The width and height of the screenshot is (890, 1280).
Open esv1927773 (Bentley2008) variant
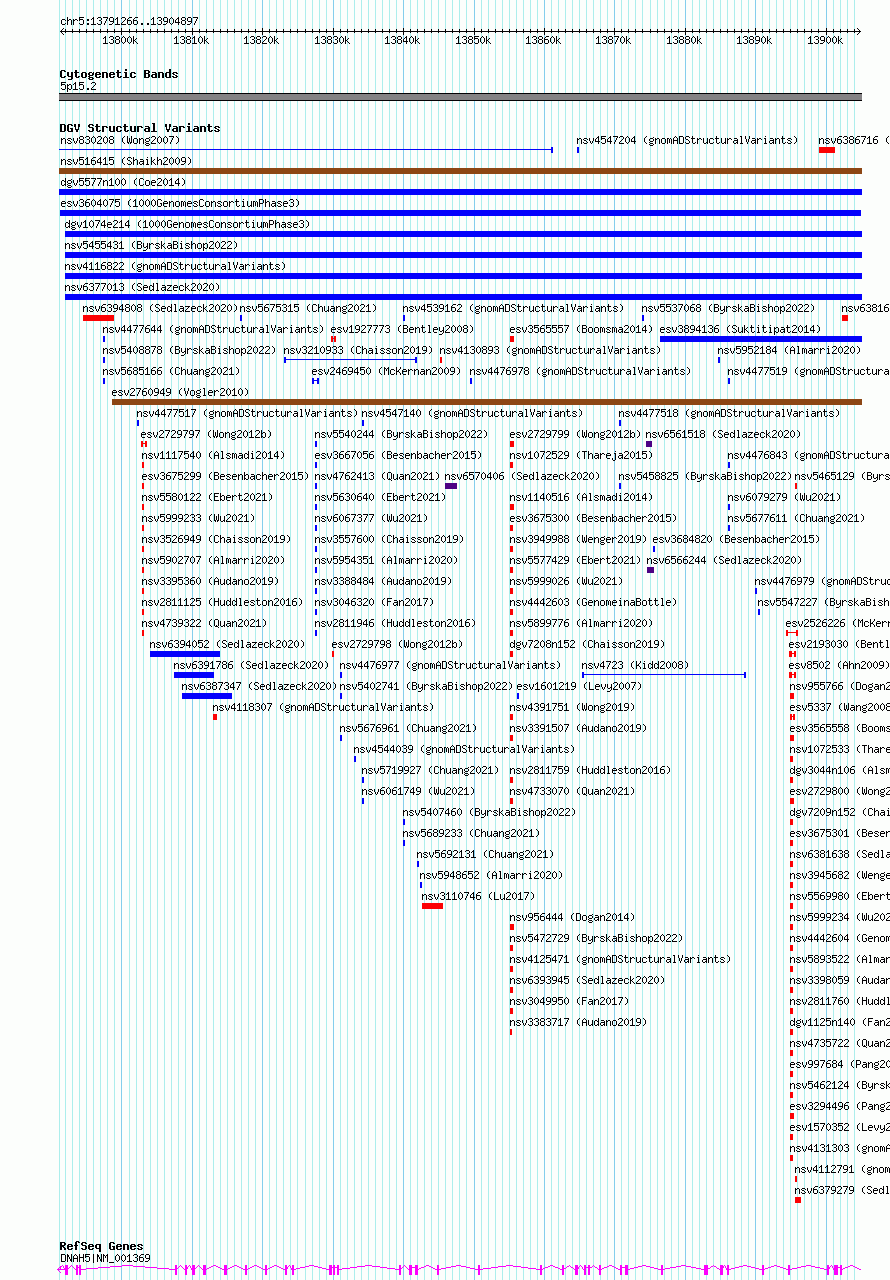(402, 329)
